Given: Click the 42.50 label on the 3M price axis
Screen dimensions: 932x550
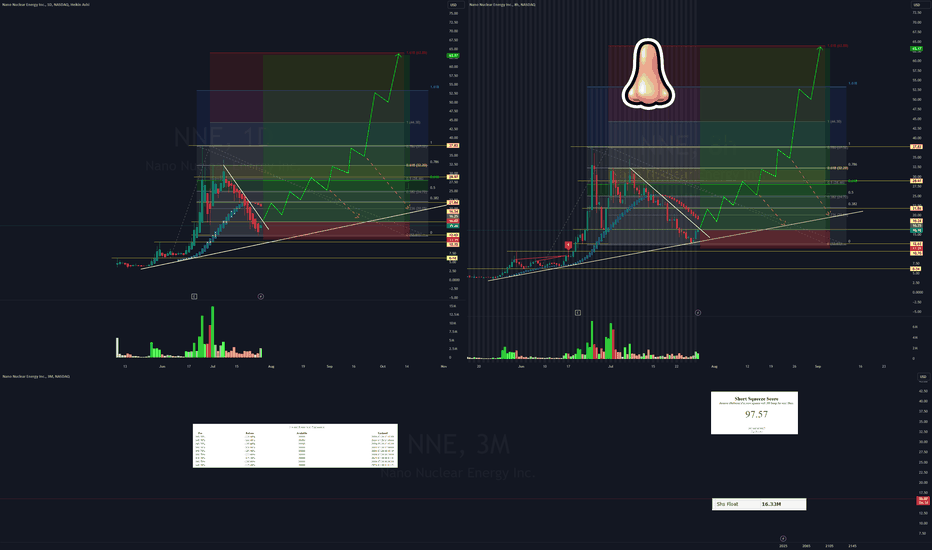Looking at the screenshot, I should pos(922,391).
